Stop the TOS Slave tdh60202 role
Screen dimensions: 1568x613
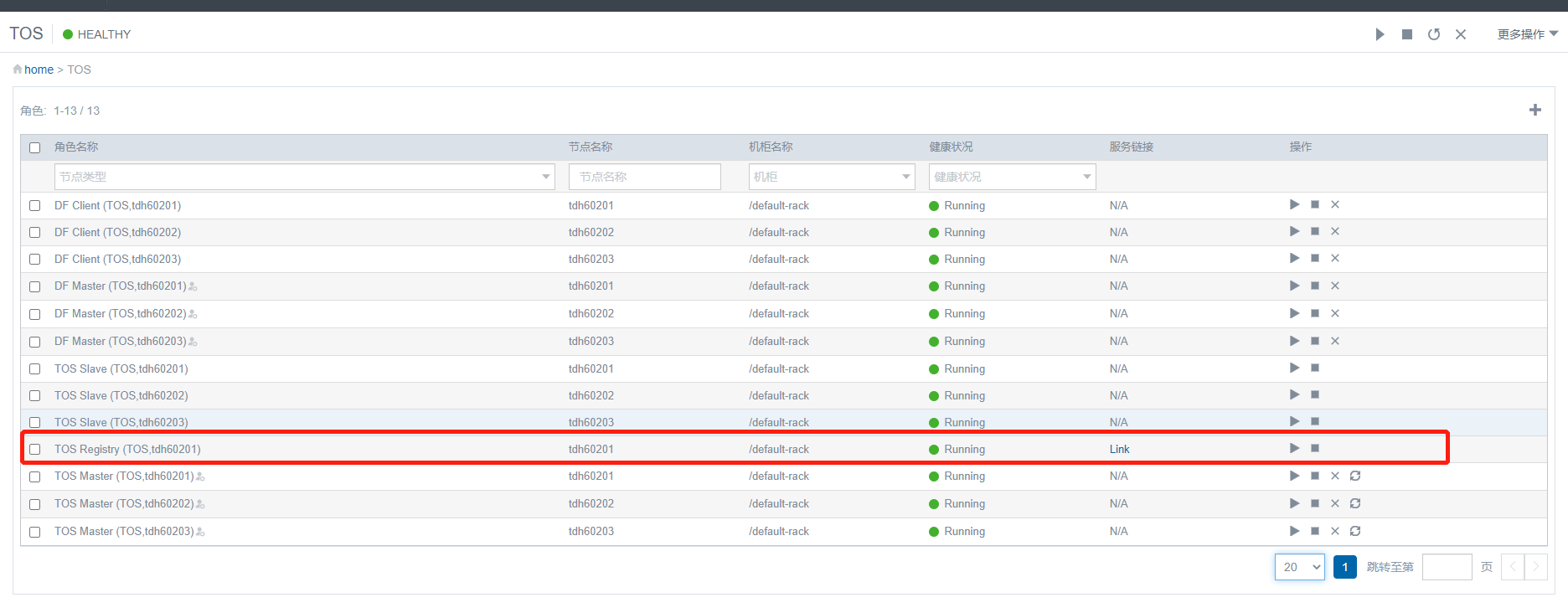click(x=1315, y=394)
